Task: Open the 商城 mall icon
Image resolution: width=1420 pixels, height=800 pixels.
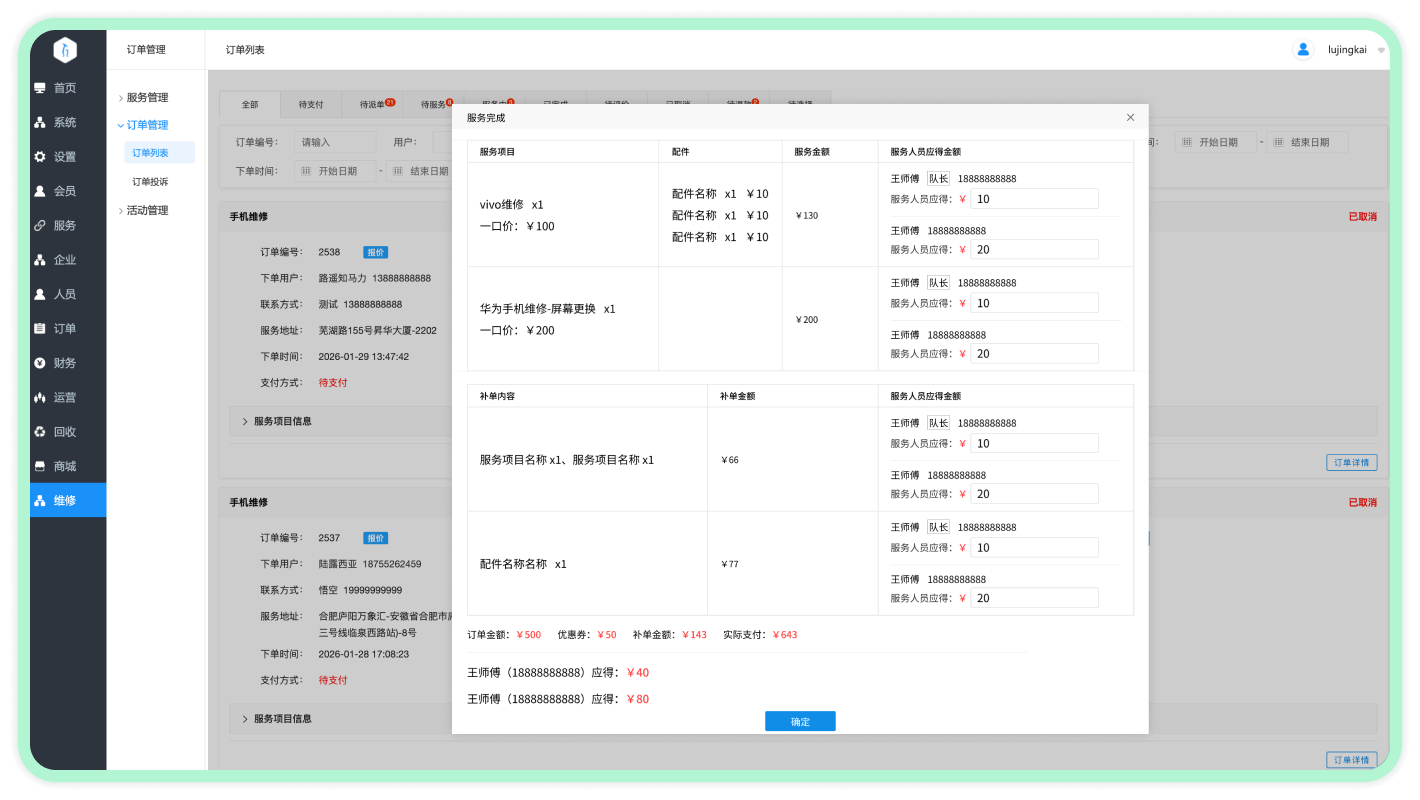Action: point(40,466)
